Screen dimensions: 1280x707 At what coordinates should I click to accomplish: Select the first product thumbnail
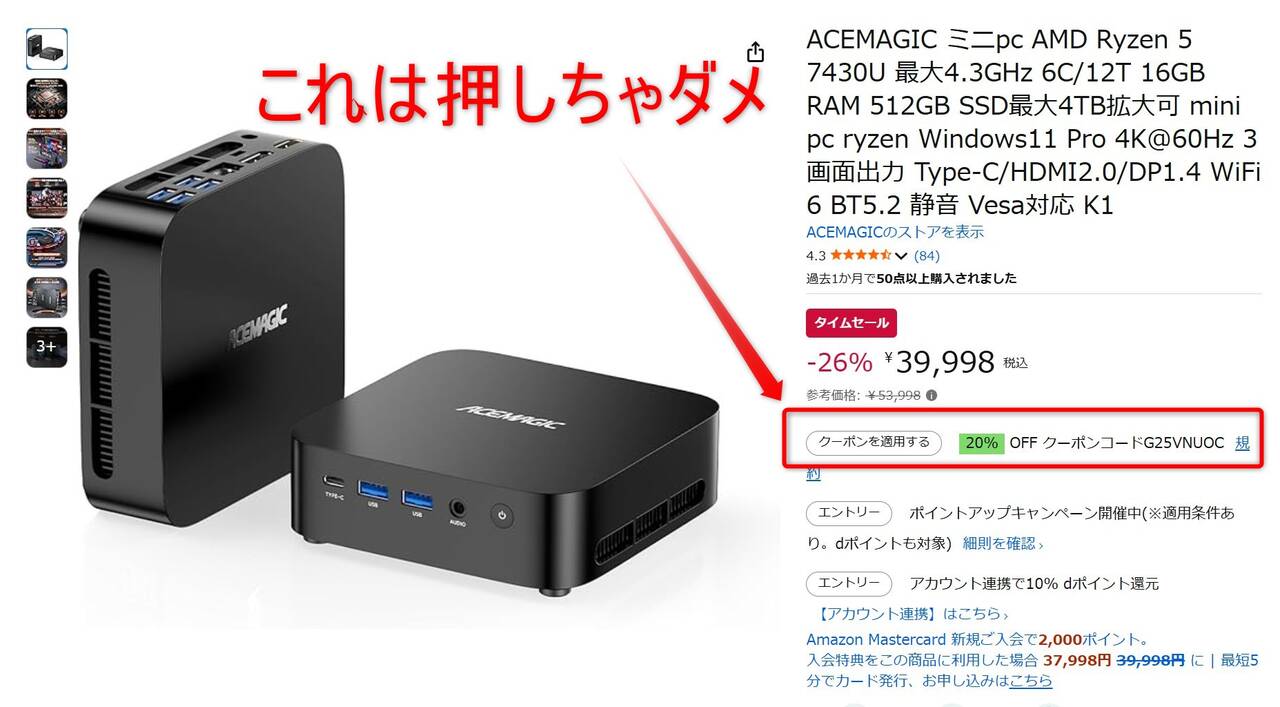click(47, 49)
